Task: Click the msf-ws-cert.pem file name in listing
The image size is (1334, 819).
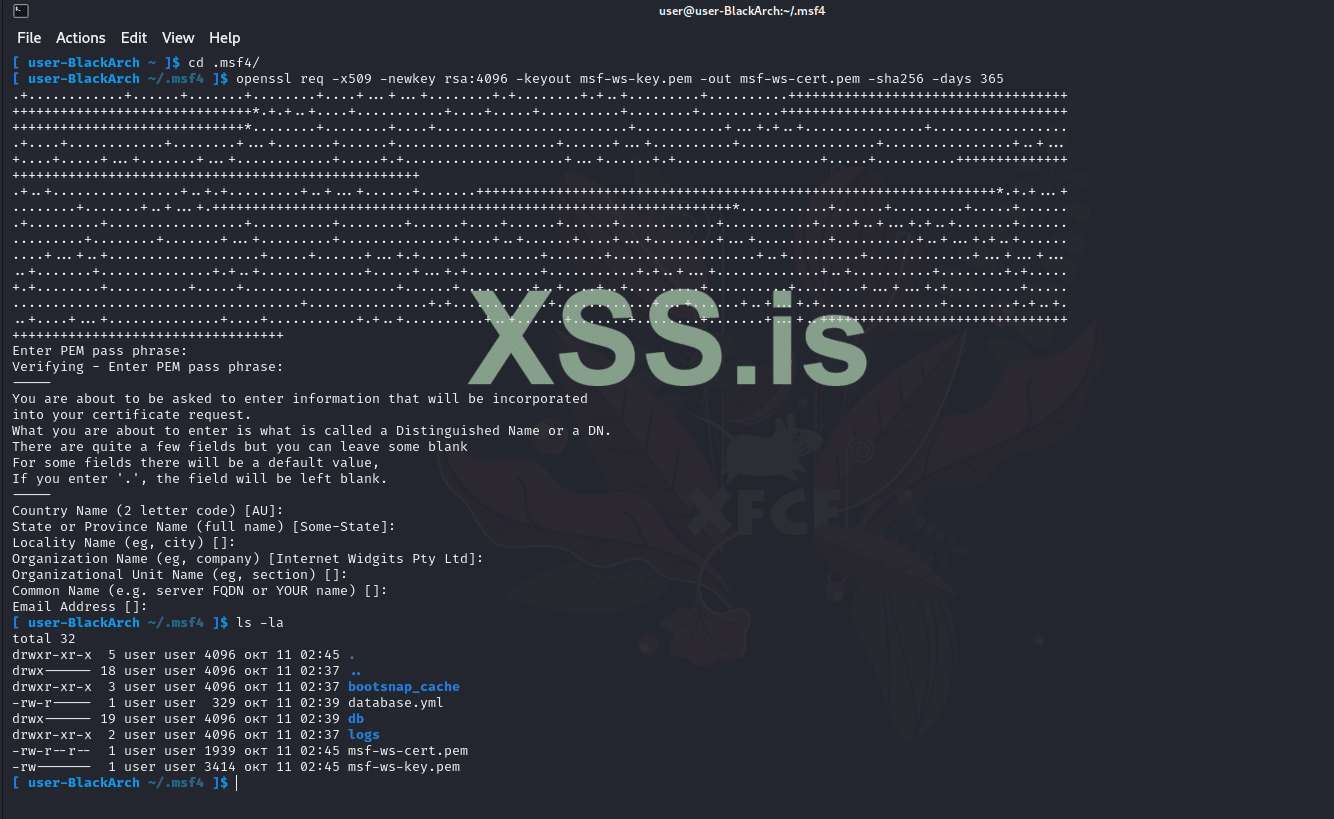Action: pos(408,751)
